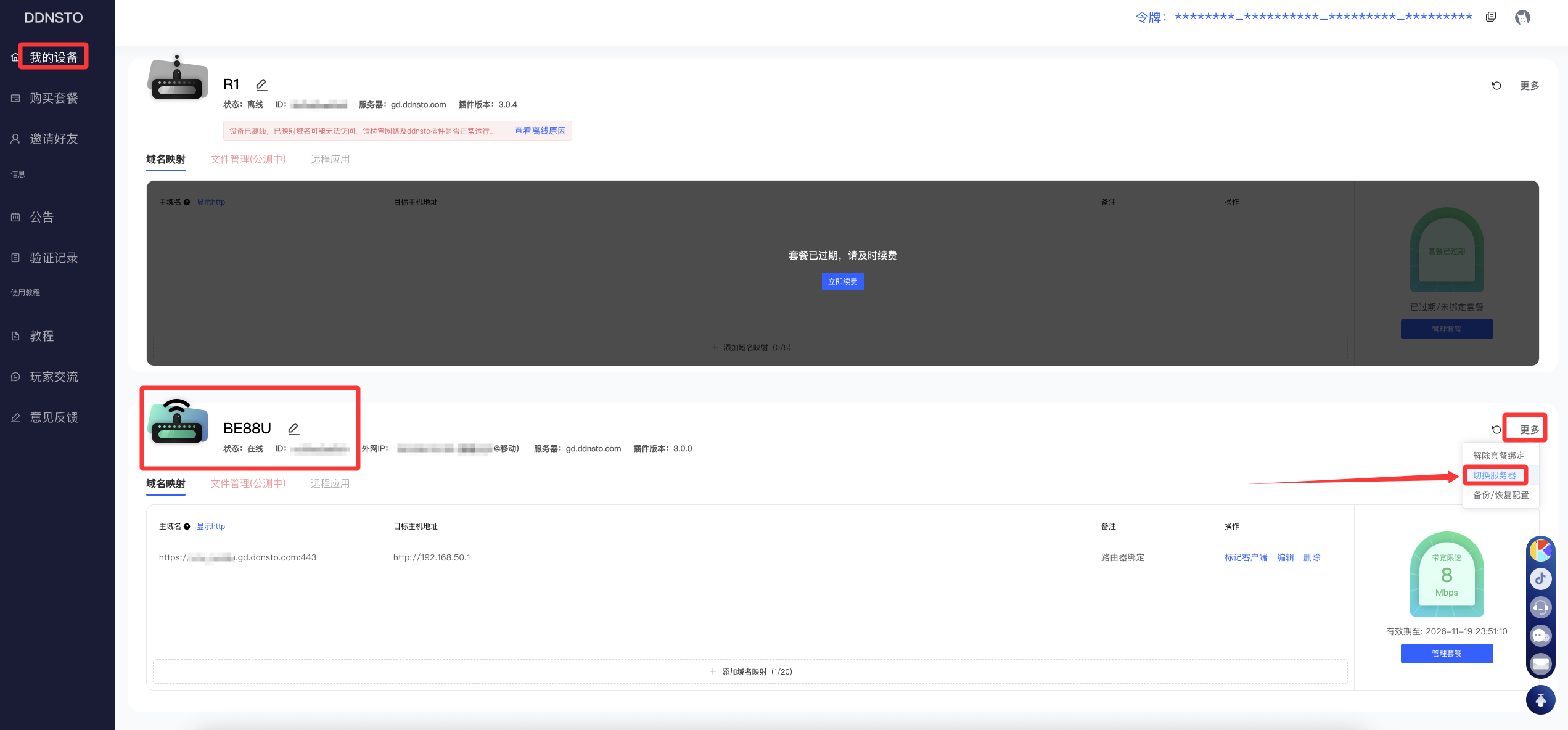Viewport: 1568px width, 730px height.
Task: Click the colorful K logo floating icon
Action: coord(1540,551)
